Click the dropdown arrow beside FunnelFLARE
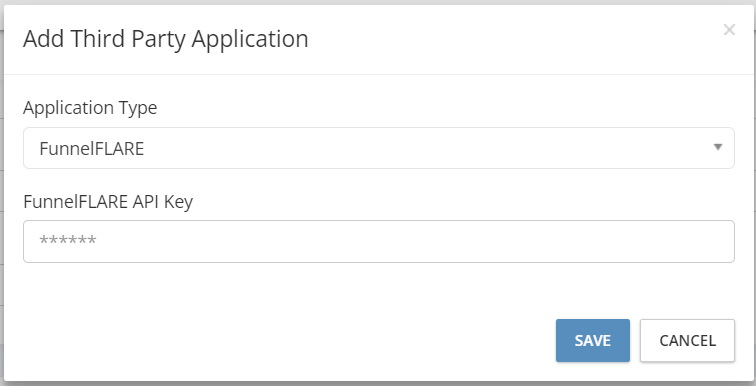Screen dimensions: 756x386 [x=718, y=147]
